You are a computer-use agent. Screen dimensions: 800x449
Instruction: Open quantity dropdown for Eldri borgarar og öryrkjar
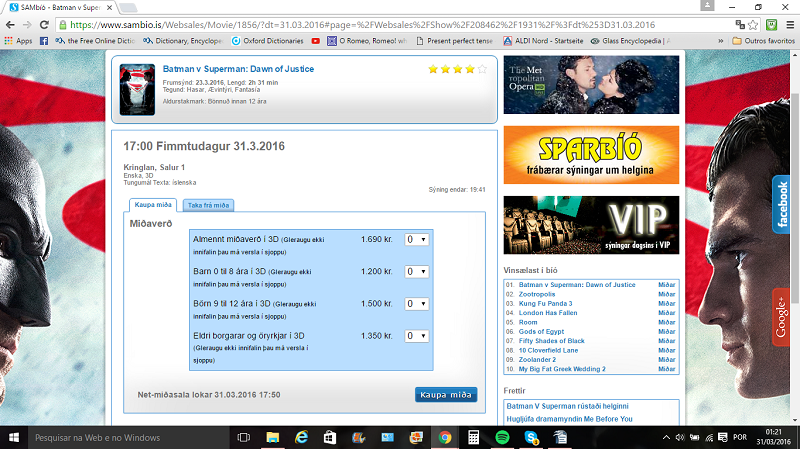[417, 336]
